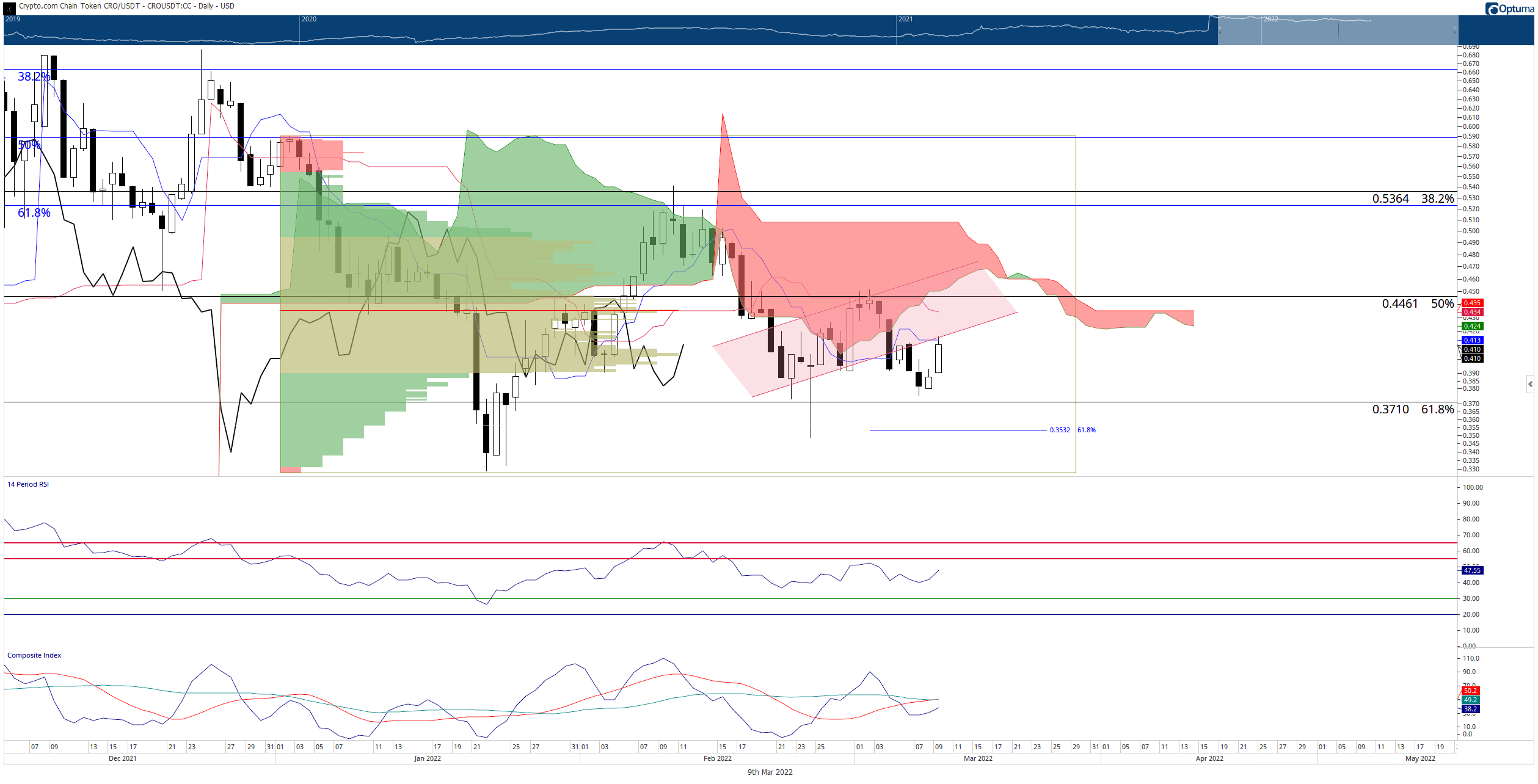This screenshot has width=1538, height=784.
Task: Select the '0.3710 61.8%' Fibonacci level label
Action: tap(1413, 410)
